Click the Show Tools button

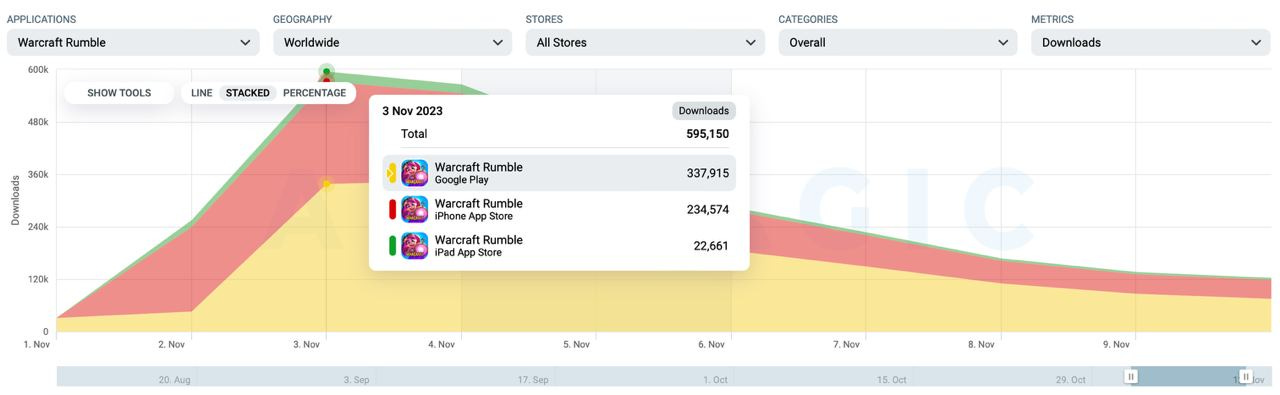click(x=119, y=93)
